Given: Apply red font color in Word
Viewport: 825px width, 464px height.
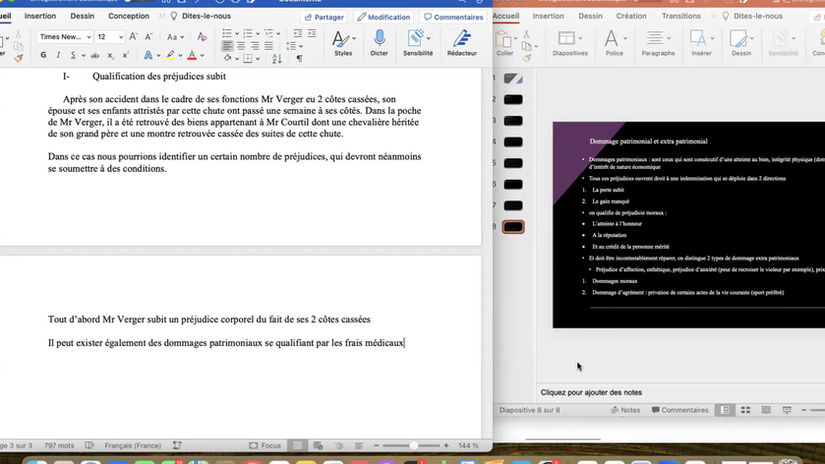Looking at the screenshot, I should tap(192, 55).
